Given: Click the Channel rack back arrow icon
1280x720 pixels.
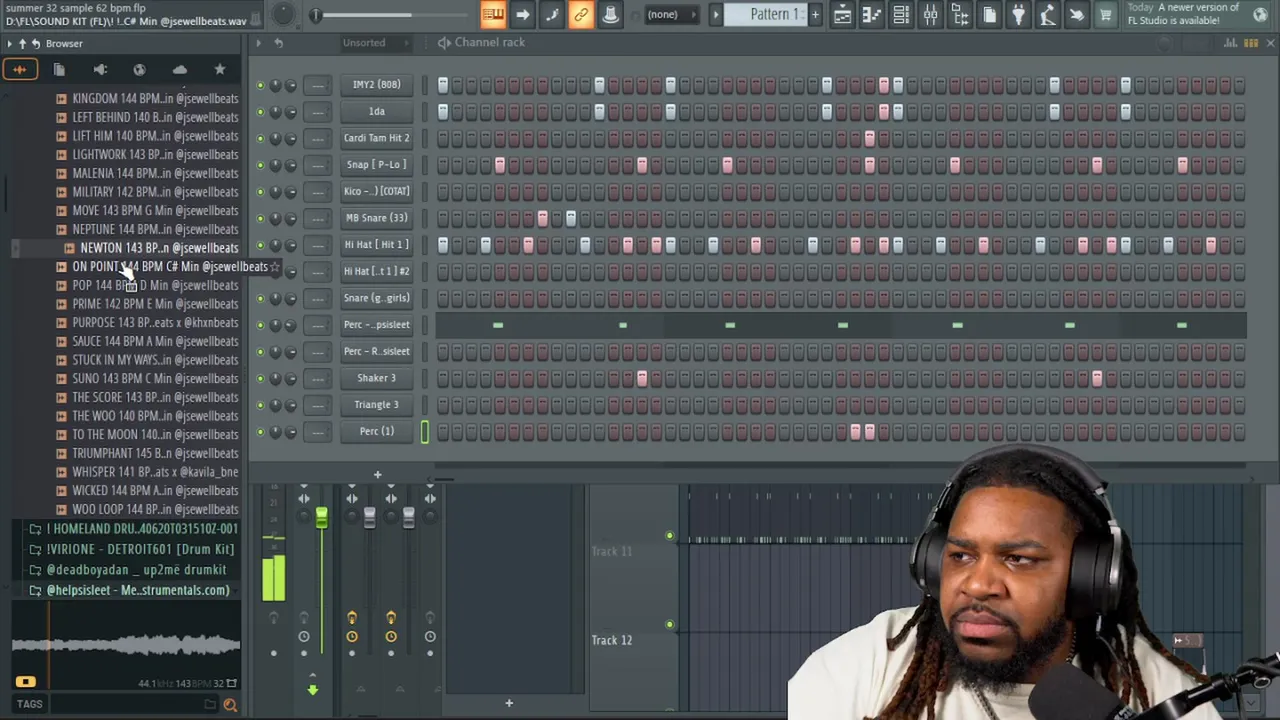Looking at the screenshot, I should click(278, 43).
